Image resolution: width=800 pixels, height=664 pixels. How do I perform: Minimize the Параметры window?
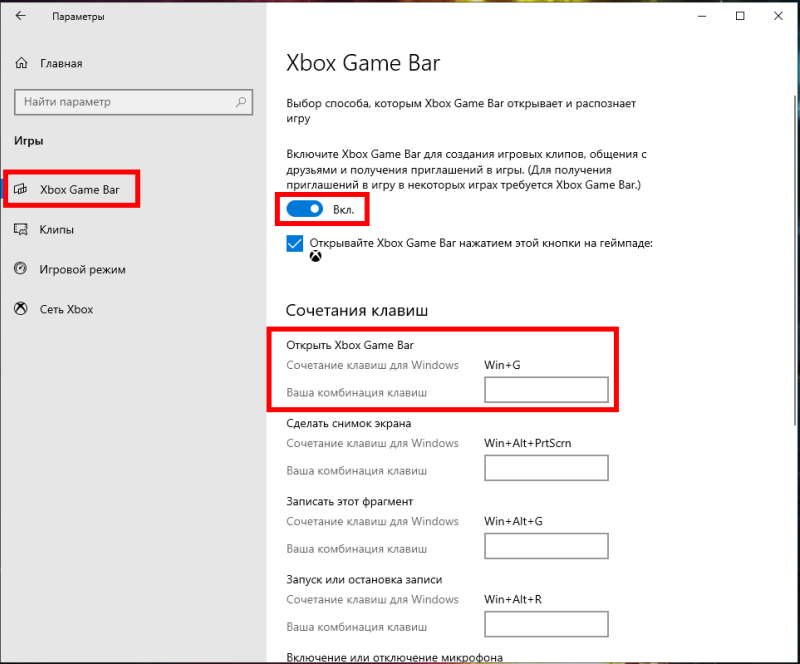pos(702,16)
